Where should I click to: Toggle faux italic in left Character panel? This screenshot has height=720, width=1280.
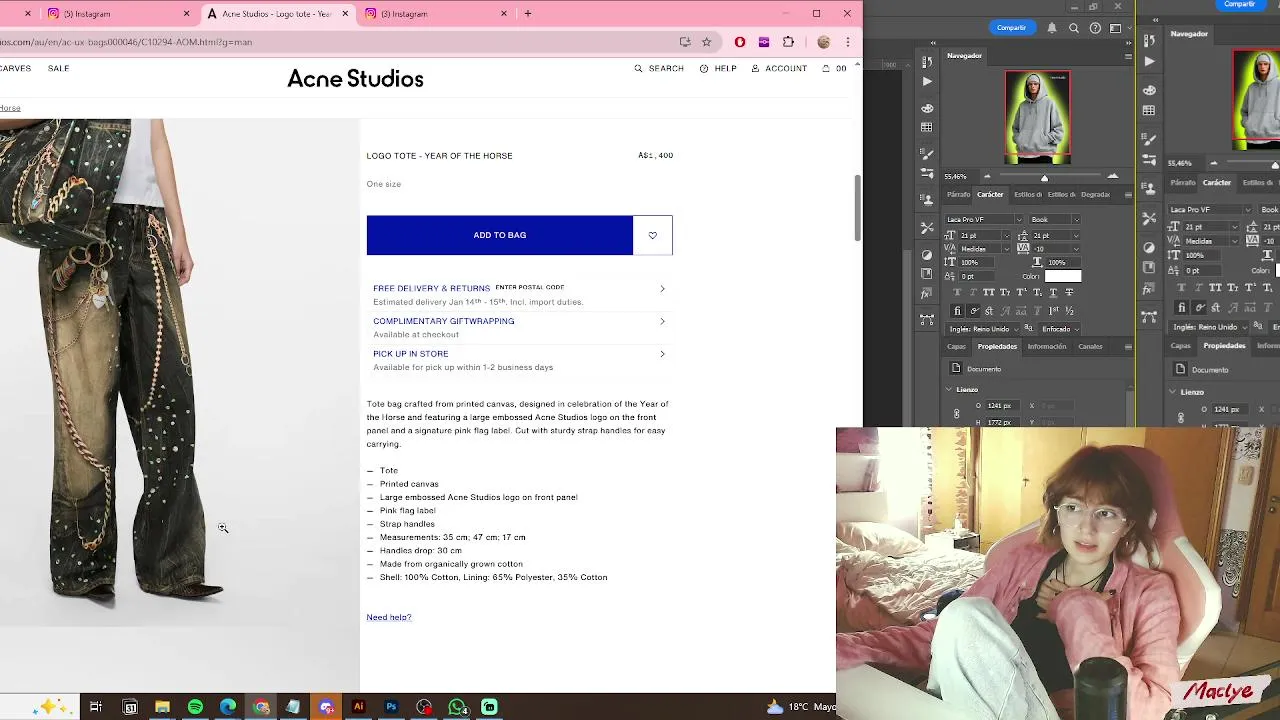click(974, 292)
